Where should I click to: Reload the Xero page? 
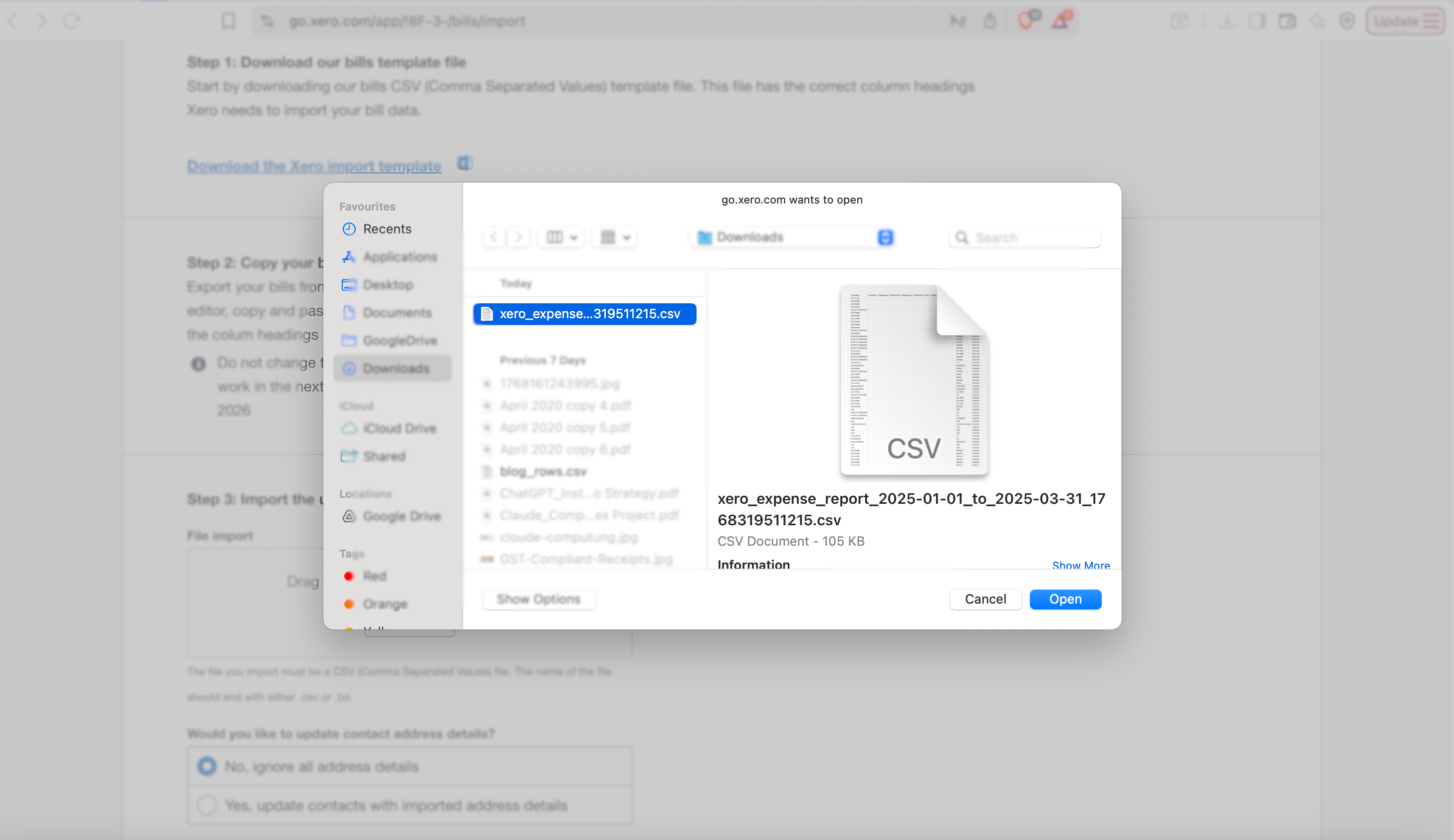click(71, 21)
